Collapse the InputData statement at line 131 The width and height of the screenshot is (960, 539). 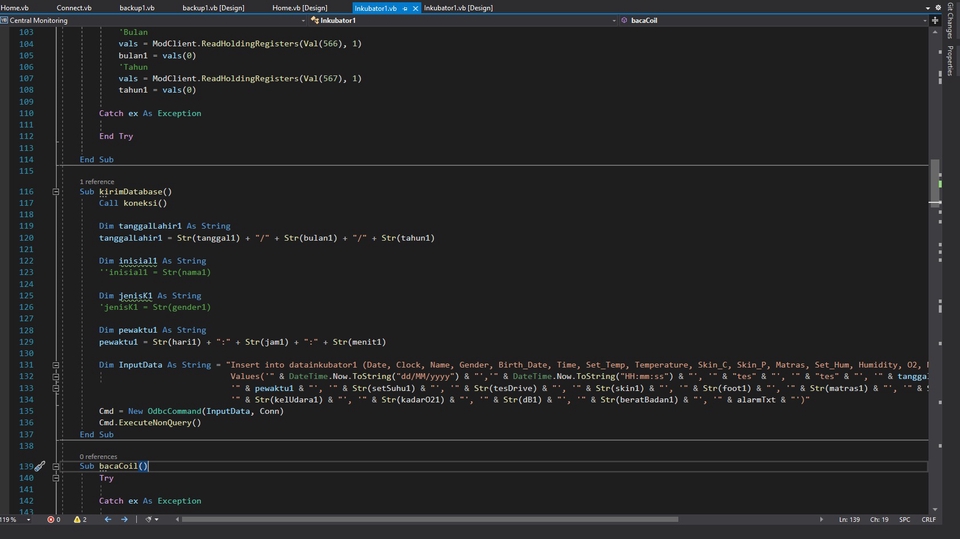point(56,365)
